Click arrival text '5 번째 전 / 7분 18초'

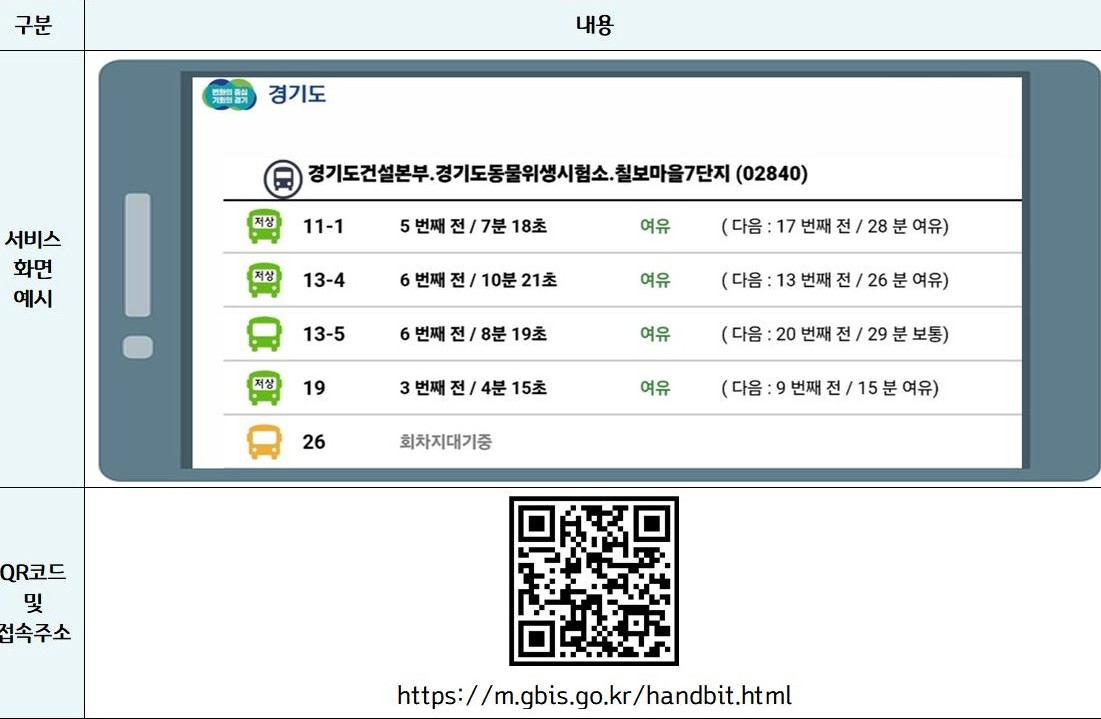(x=473, y=226)
